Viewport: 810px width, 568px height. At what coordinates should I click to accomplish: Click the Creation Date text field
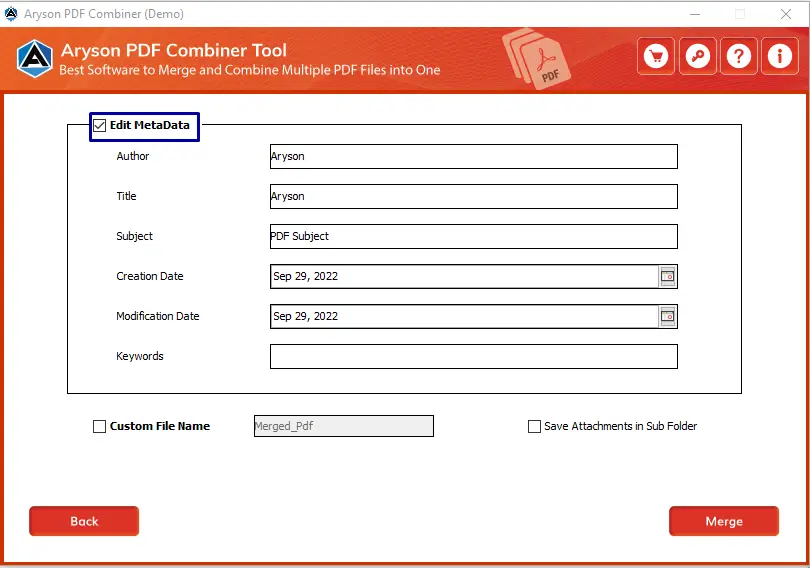[462, 277]
